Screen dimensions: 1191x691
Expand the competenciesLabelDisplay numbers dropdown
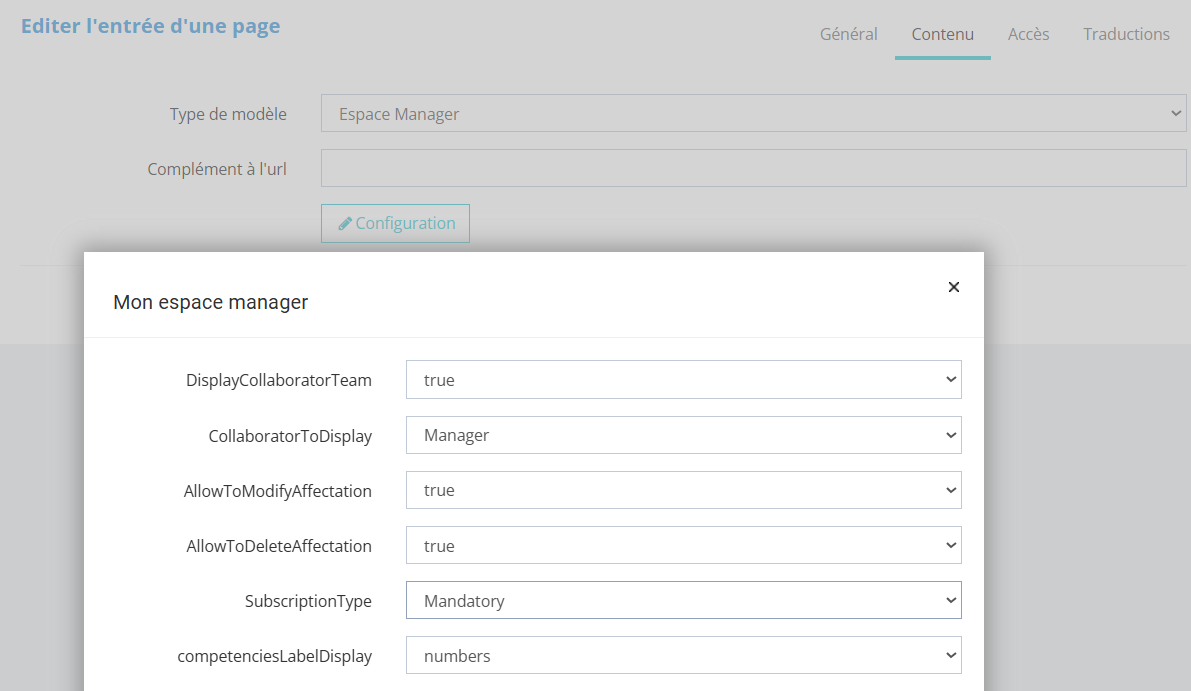pos(683,656)
